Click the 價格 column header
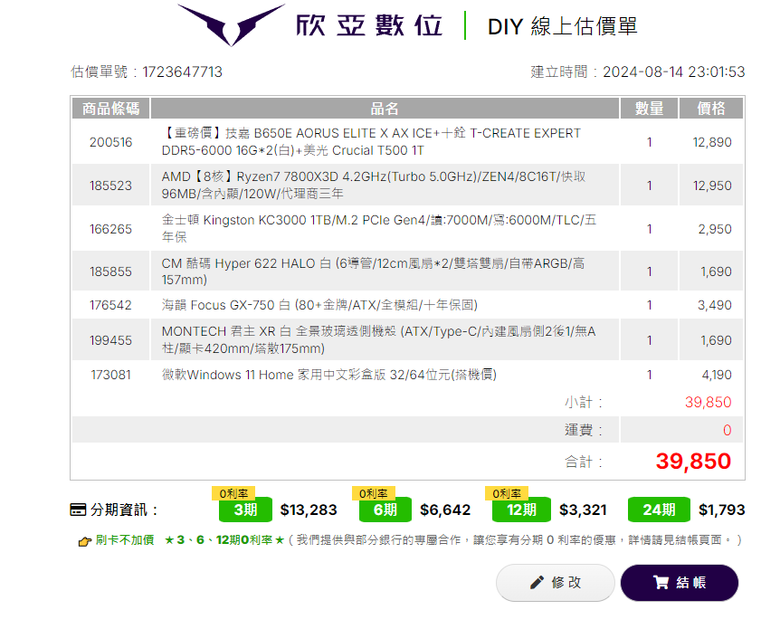The image size is (780, 629). (711, 108)
